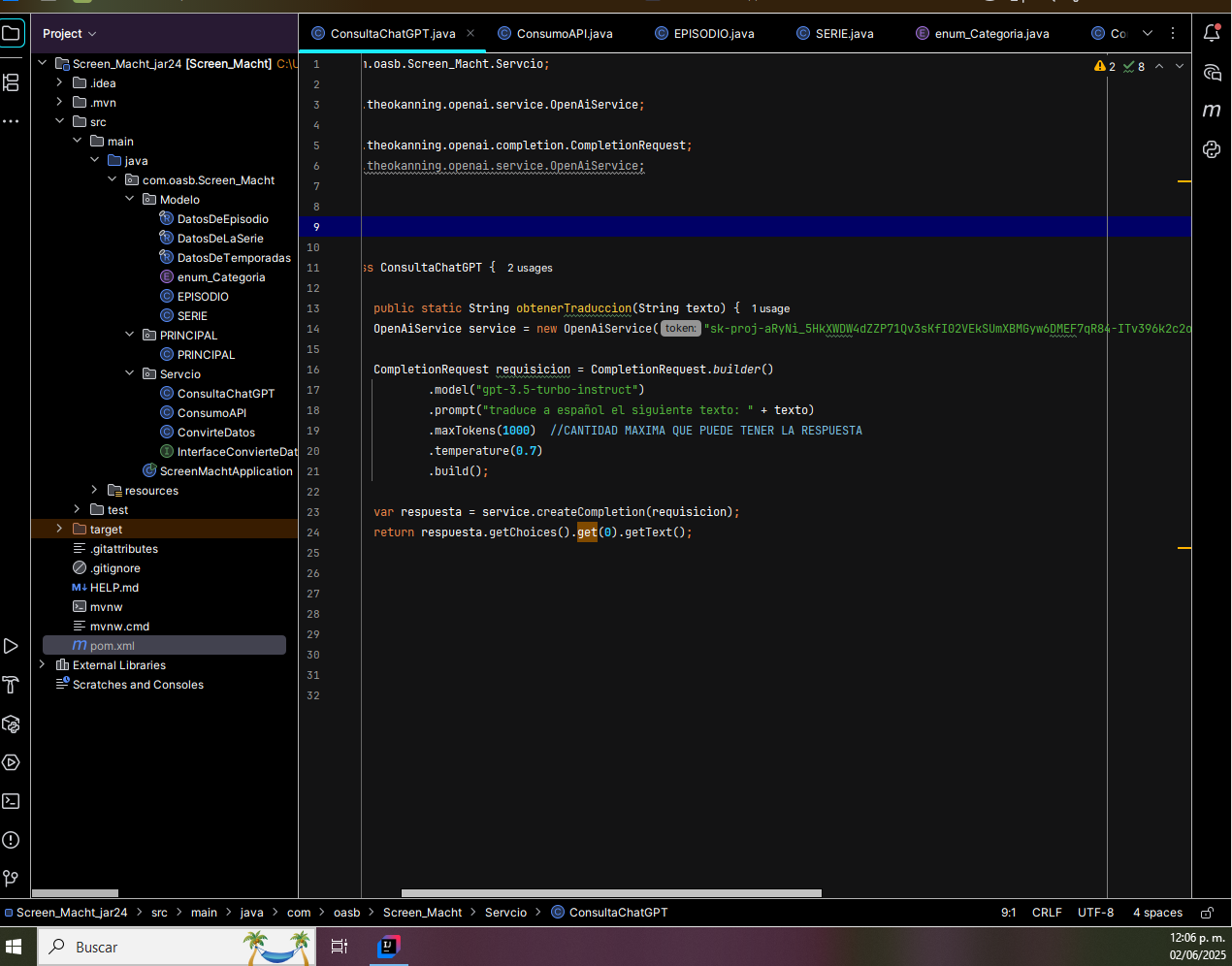
Task: Open the Git version control tool window
Action: point(11,879)
